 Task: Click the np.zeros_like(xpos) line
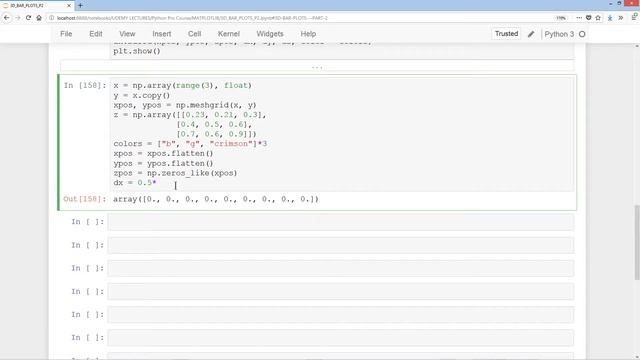click(175, 173)
